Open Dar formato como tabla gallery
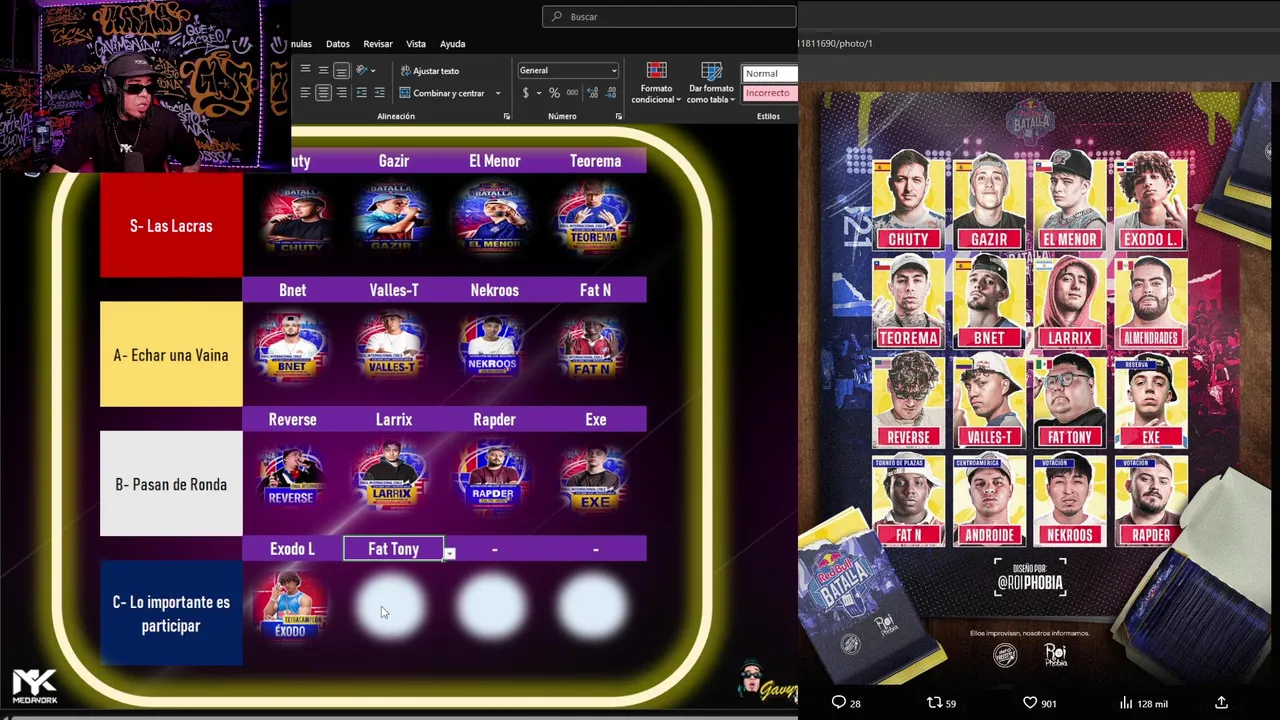Image resolution: width=1280 pixels, height=720 pixels. [711, 82]
